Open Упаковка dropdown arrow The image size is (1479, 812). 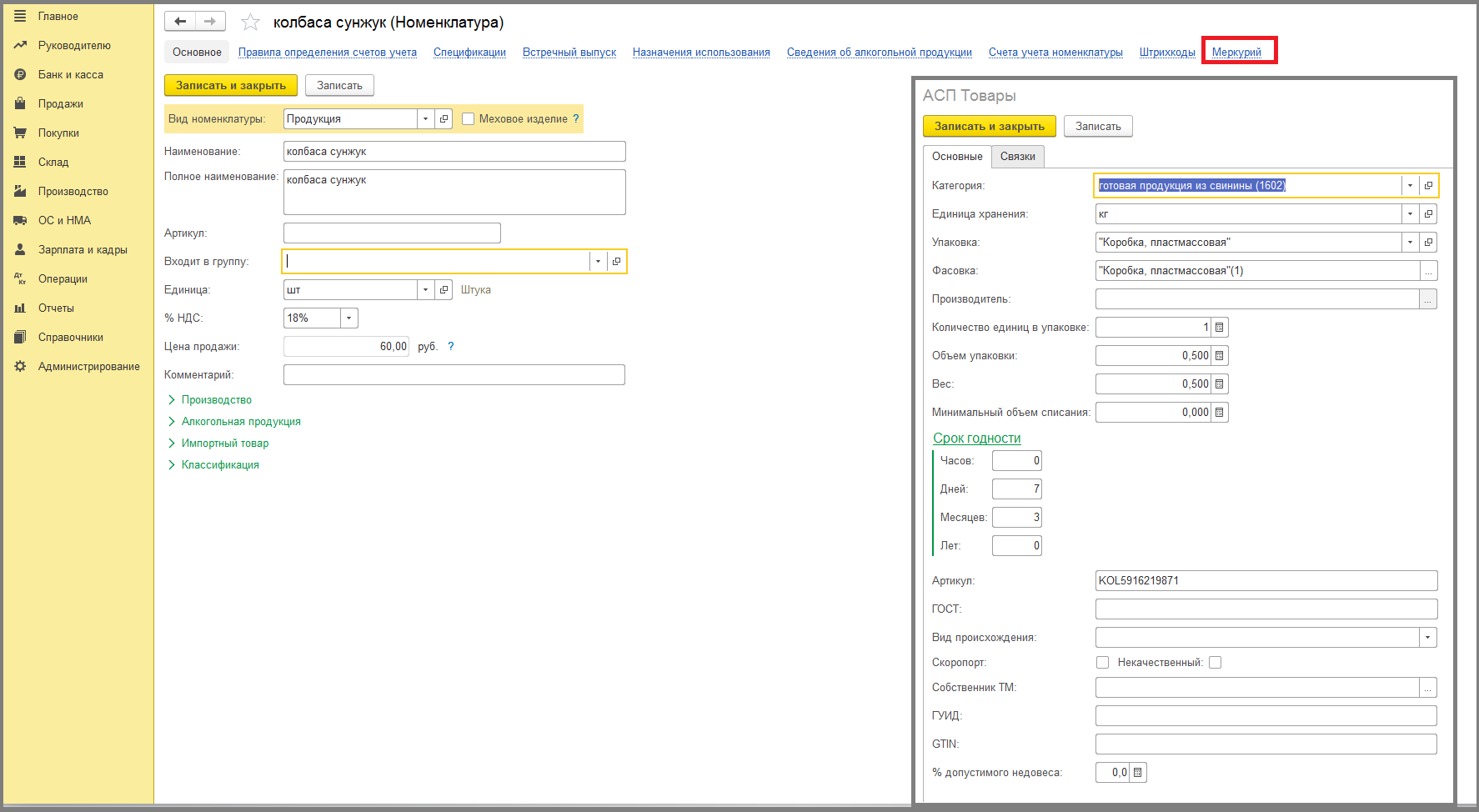pos(1410,243)
